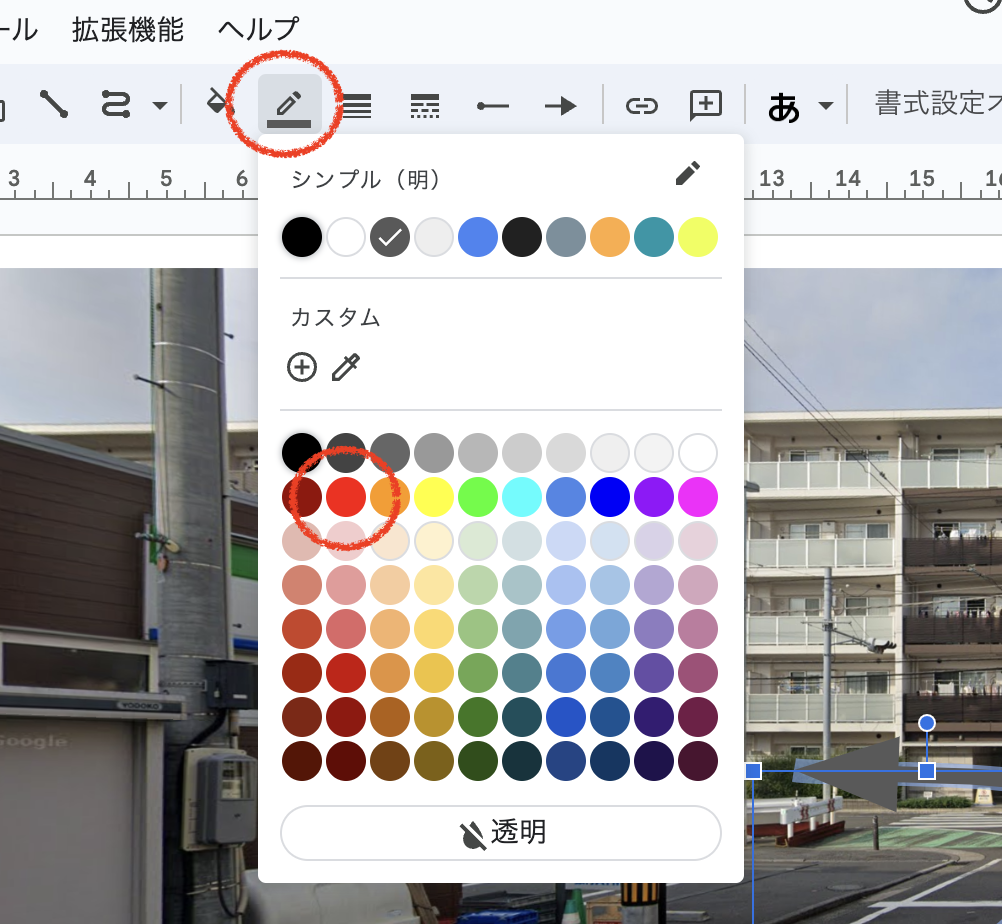Pick a color with the eyedropper tool
The width and height of the screenshot is (1002, 924).
(x=345, y=367)
